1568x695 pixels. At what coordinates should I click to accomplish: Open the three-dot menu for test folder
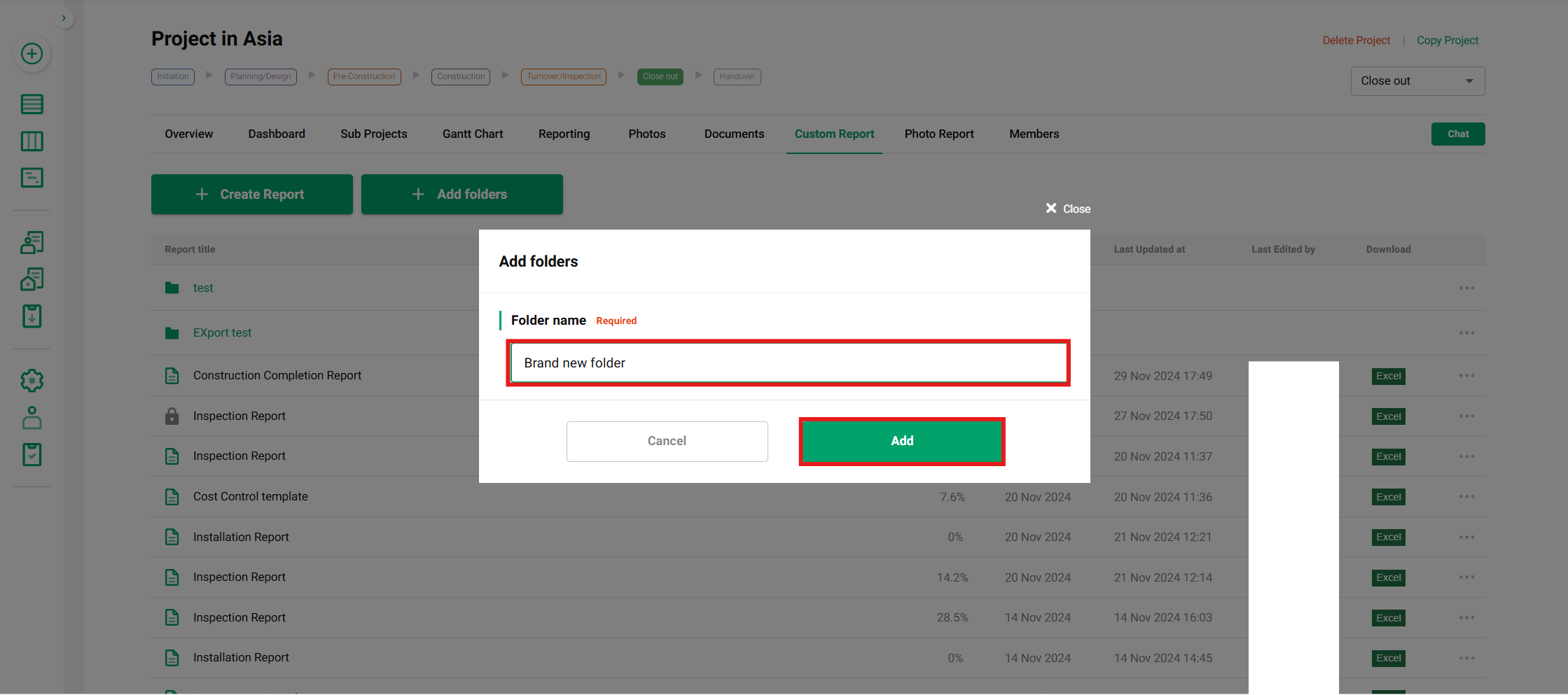[1466, 288]
